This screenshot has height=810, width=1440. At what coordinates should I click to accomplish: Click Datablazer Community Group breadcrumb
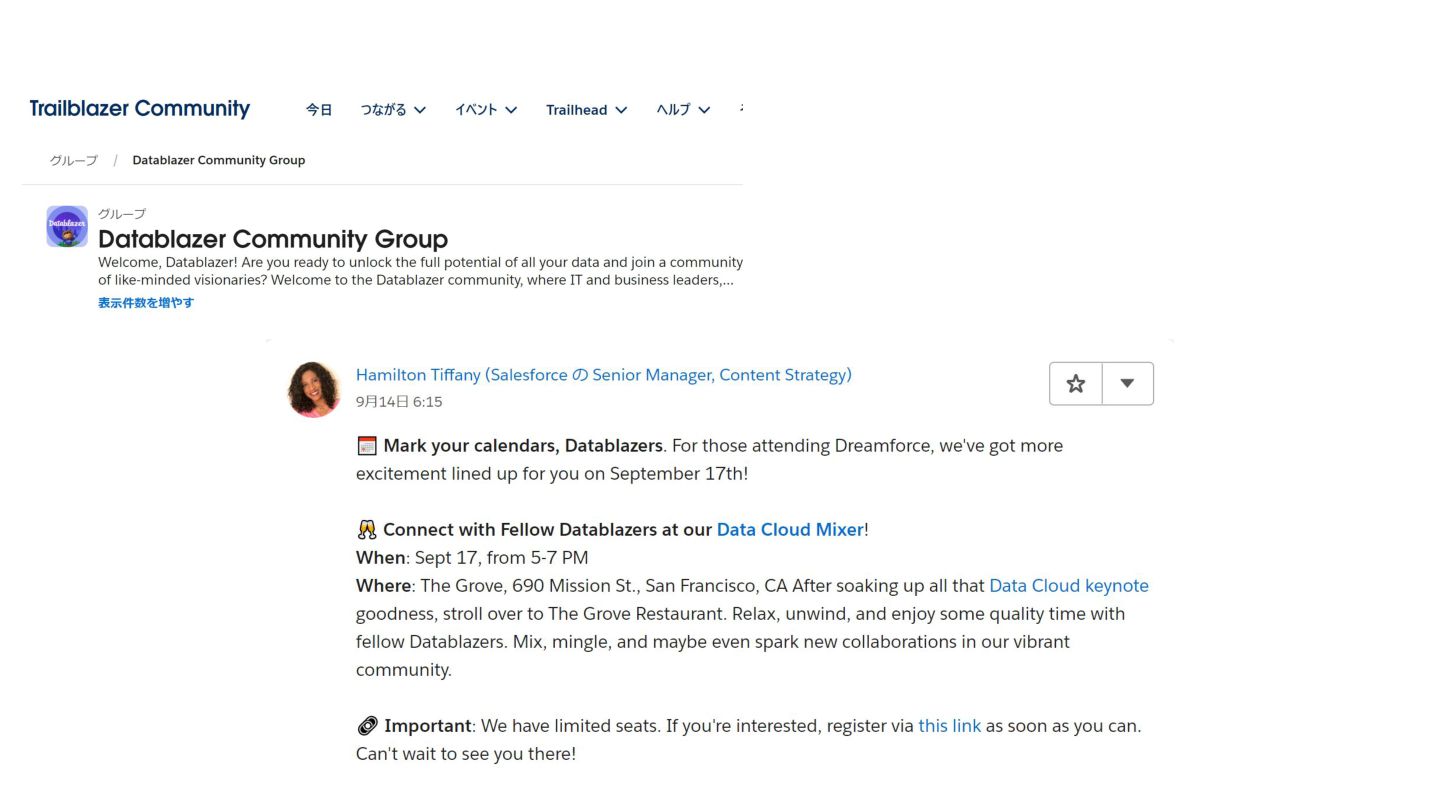click(x=218, y=160)
